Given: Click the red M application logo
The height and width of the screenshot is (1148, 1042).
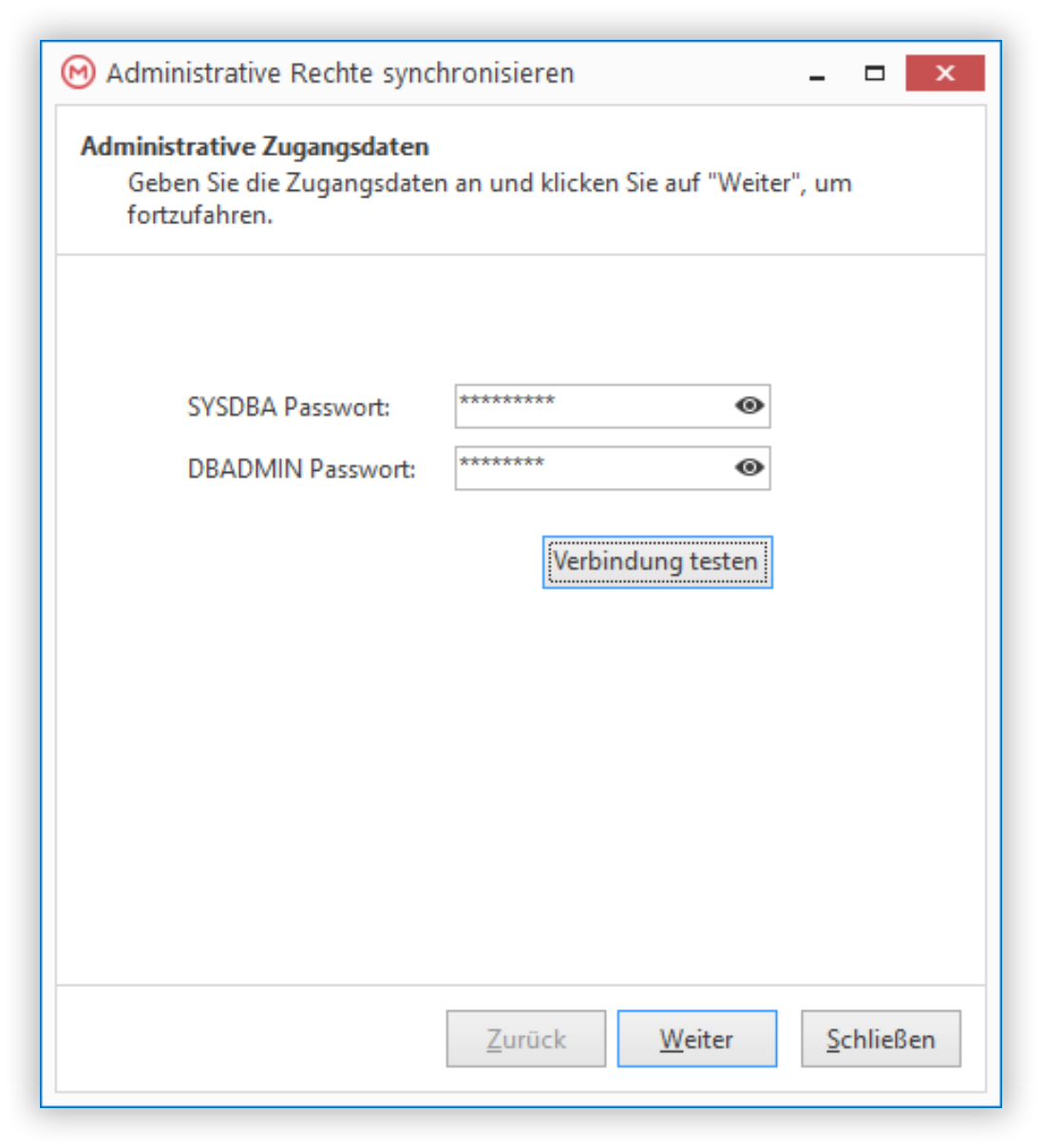Looking at the screenshot, I should [78, 73].
